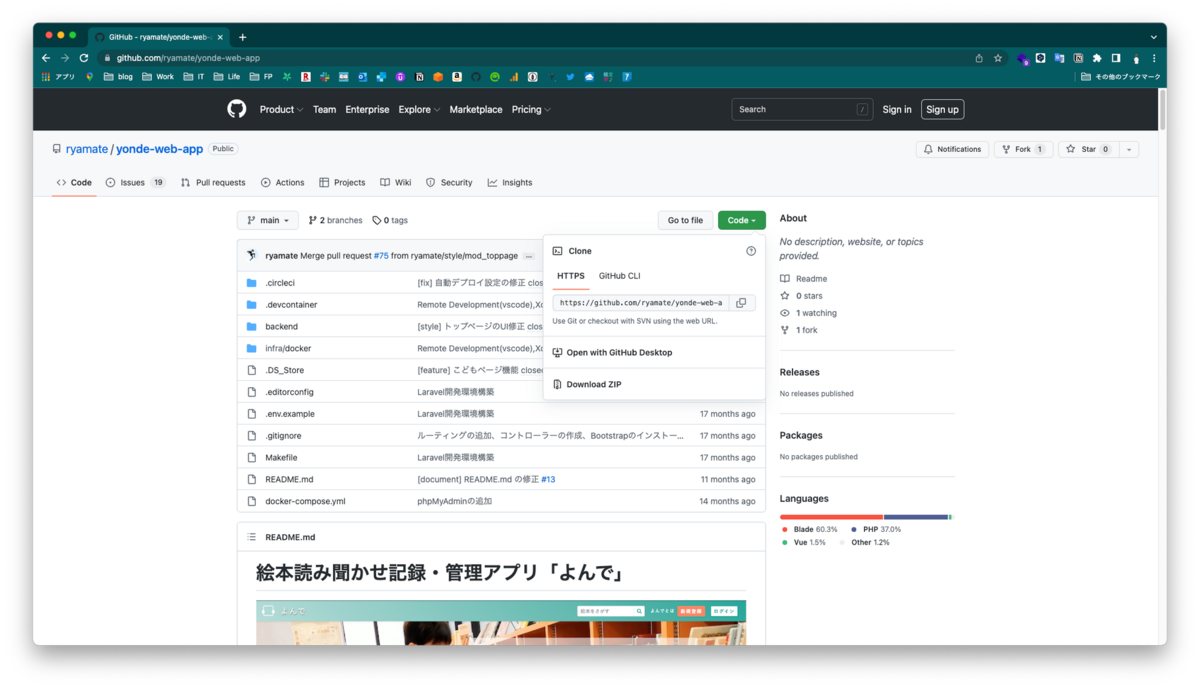The width and height of the screenshot is (1200, 689).
Task: Open the main branch selector dropdown
Action: [x=267, y=219]
